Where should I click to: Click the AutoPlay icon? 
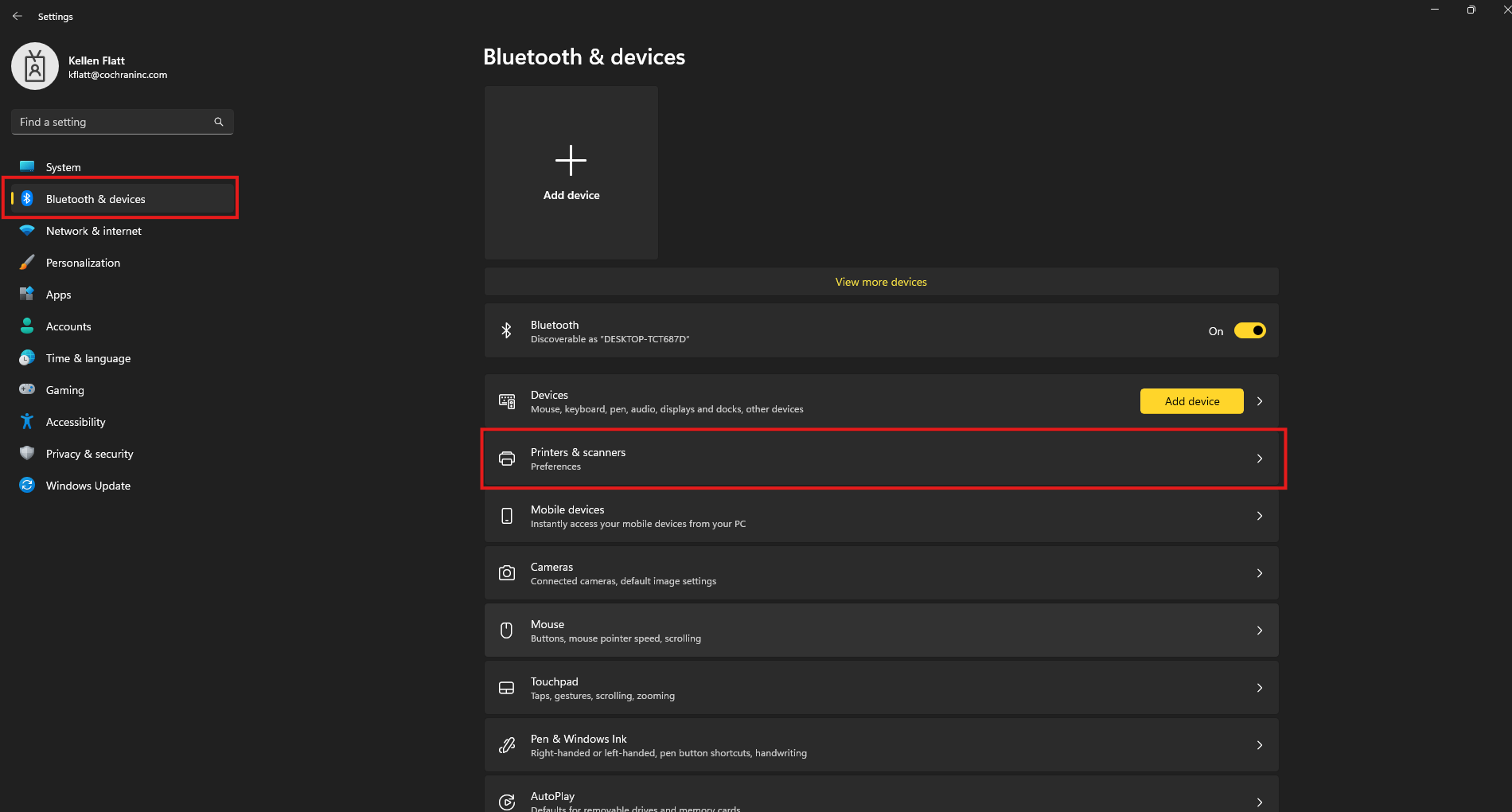coord(506,802)
